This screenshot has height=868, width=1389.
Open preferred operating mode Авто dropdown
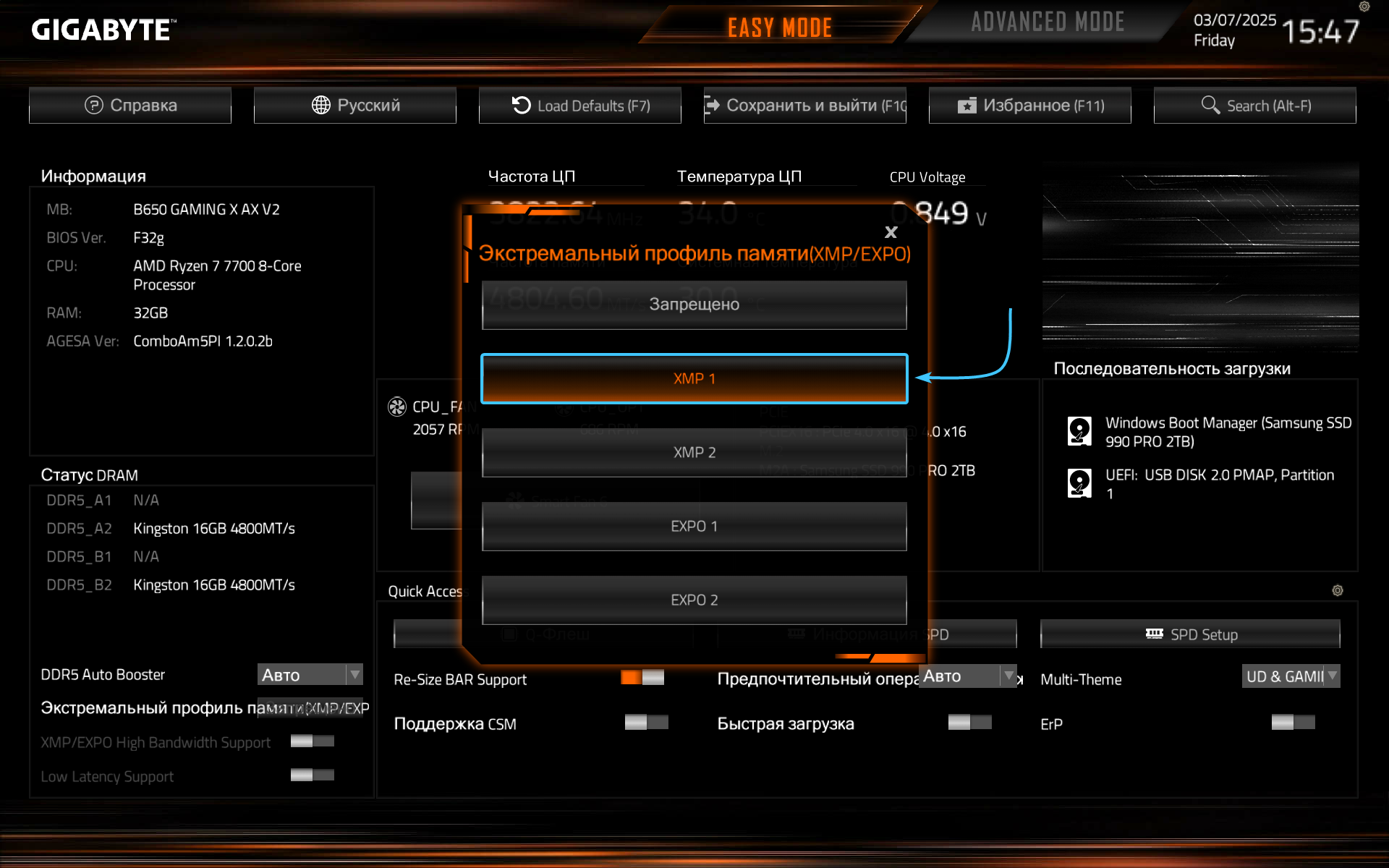pyautogui.click(x=968, y=676)
